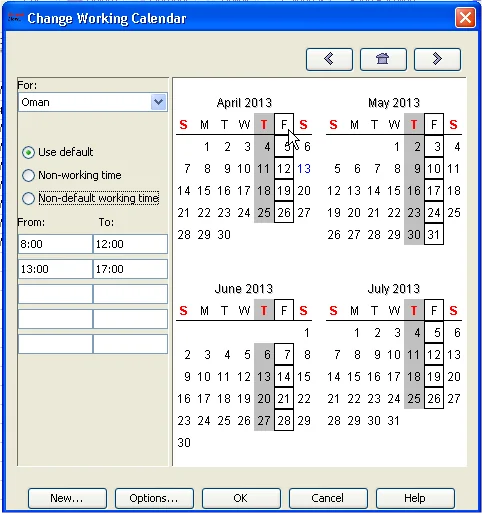Select May 25, 2013
Screen dimensions: 482x513
click(454, 213)
